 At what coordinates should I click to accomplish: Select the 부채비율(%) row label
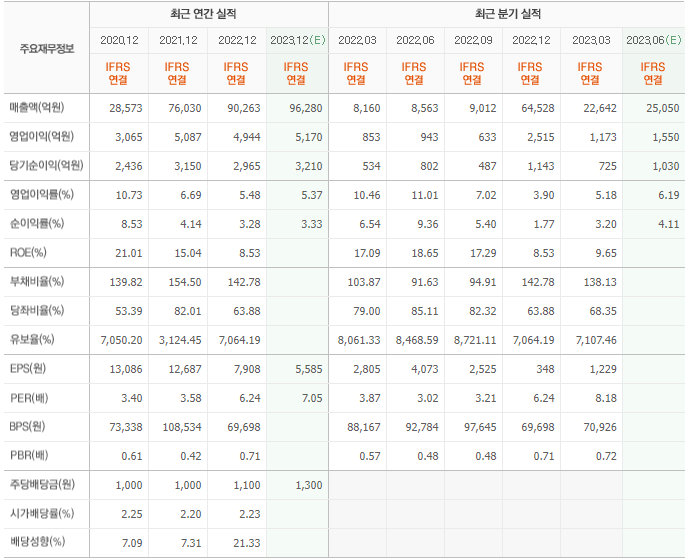37,281
